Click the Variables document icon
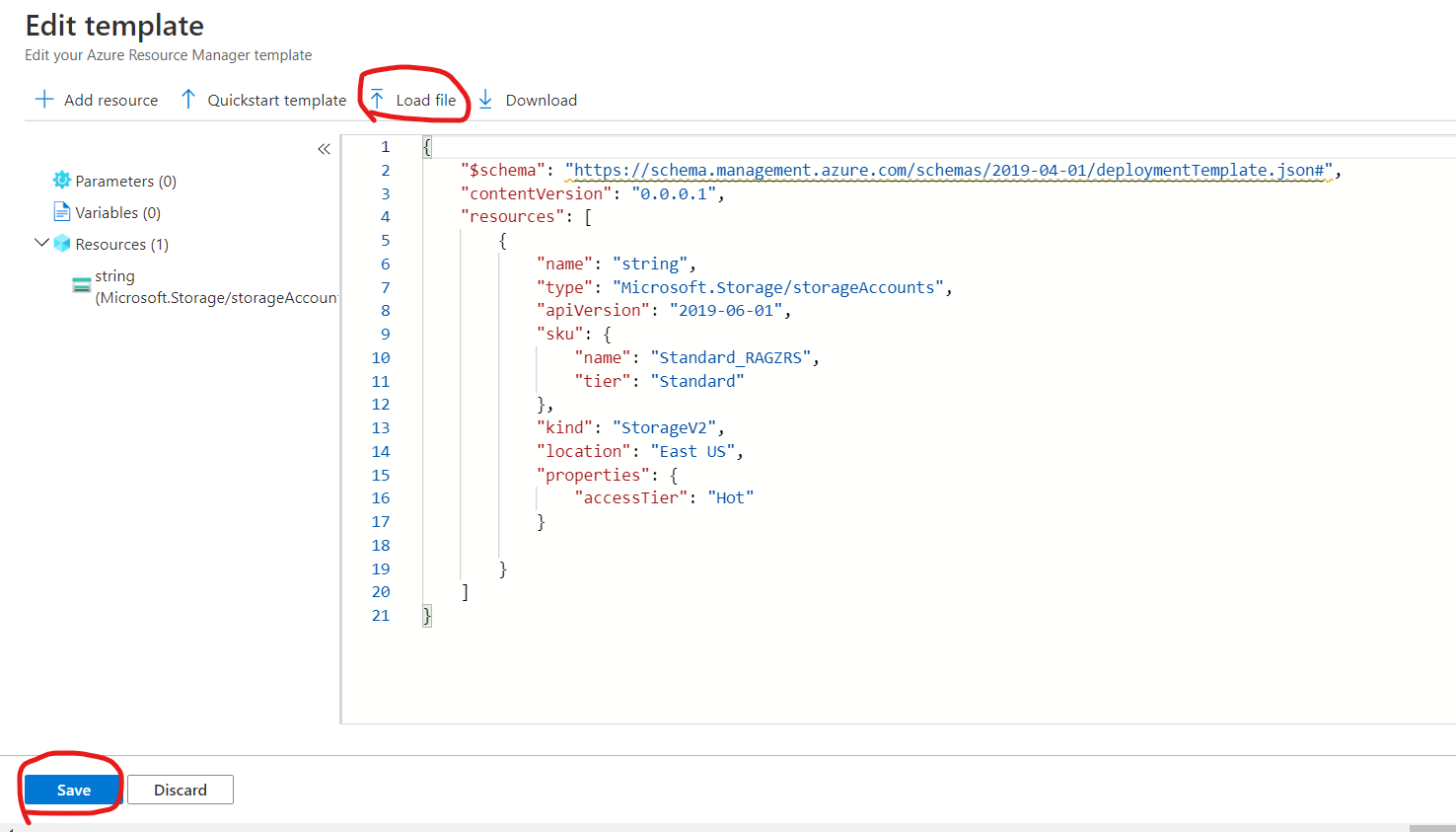 [x=61, y=212]
